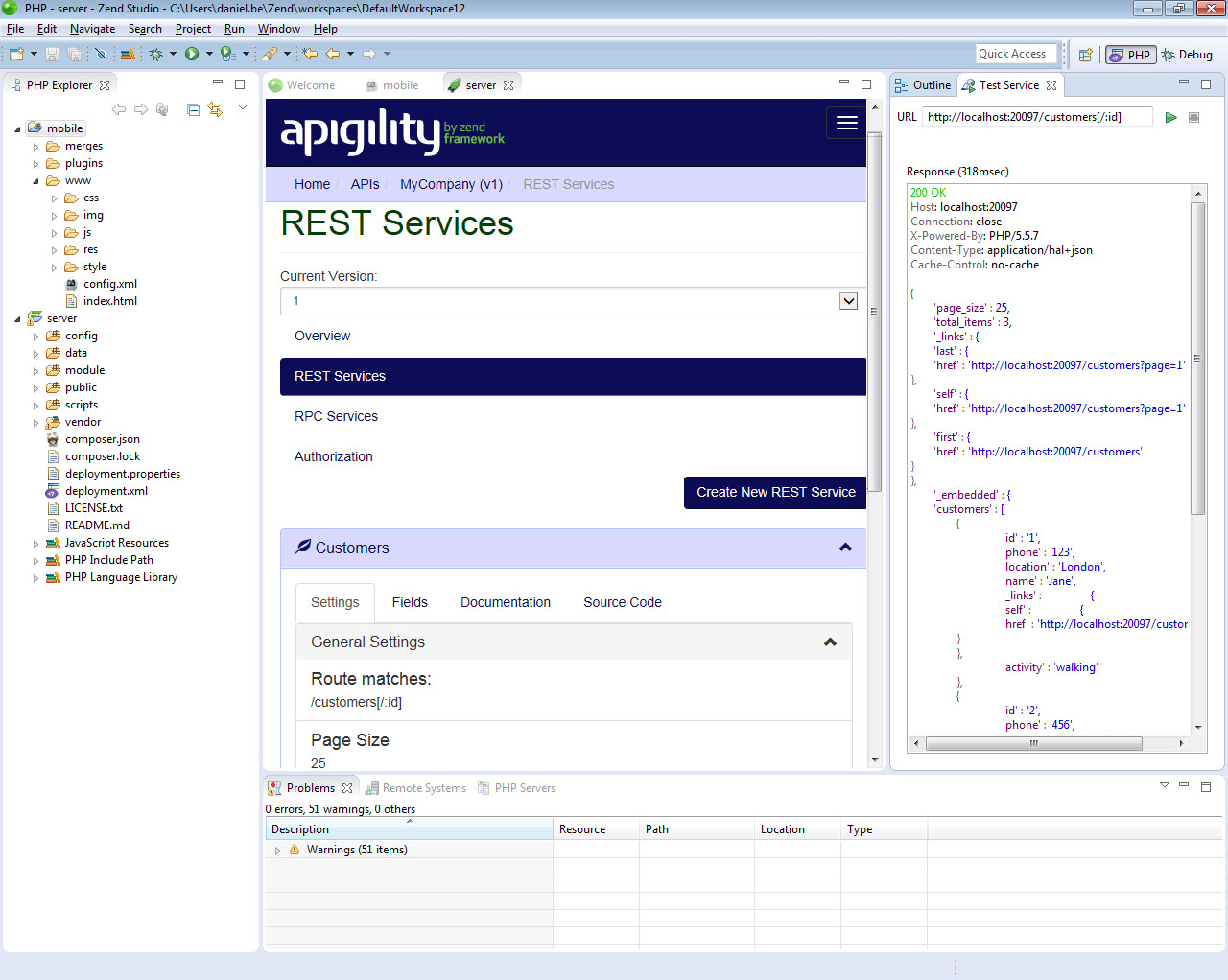Image resolution: width=1228 pixels, height=980 pixels.
Task: Click the green Run button in the toolbar
Action: [192, 55]
